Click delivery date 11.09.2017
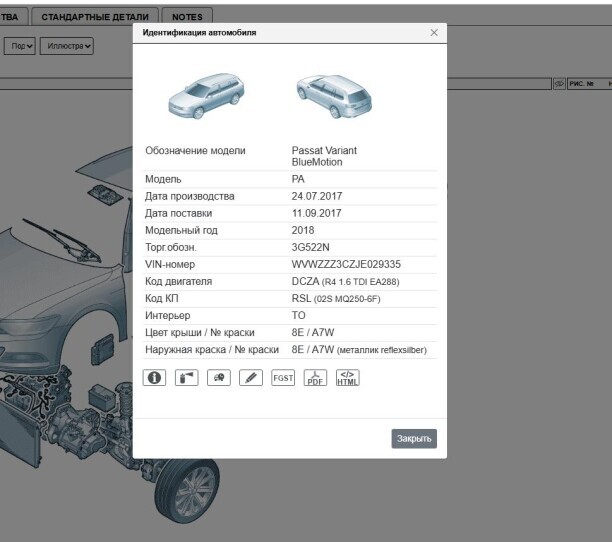The image size is (612, 542). coord(317,213)
